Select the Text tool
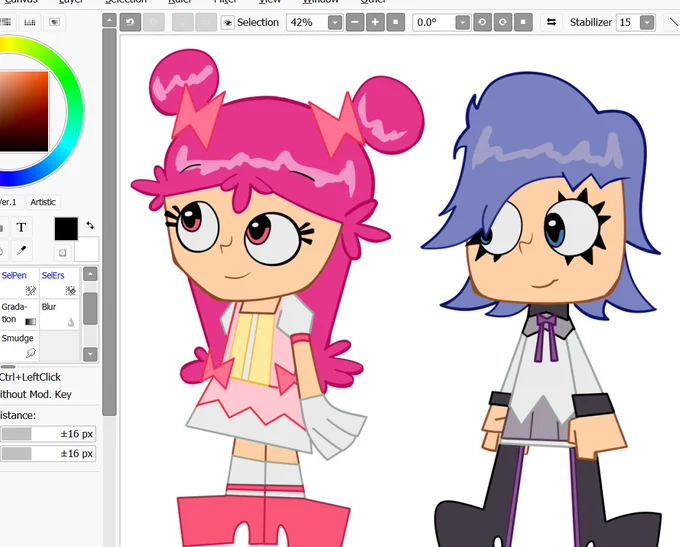The height and width of the screenshot is (547, 680). [x=21, y=227]
